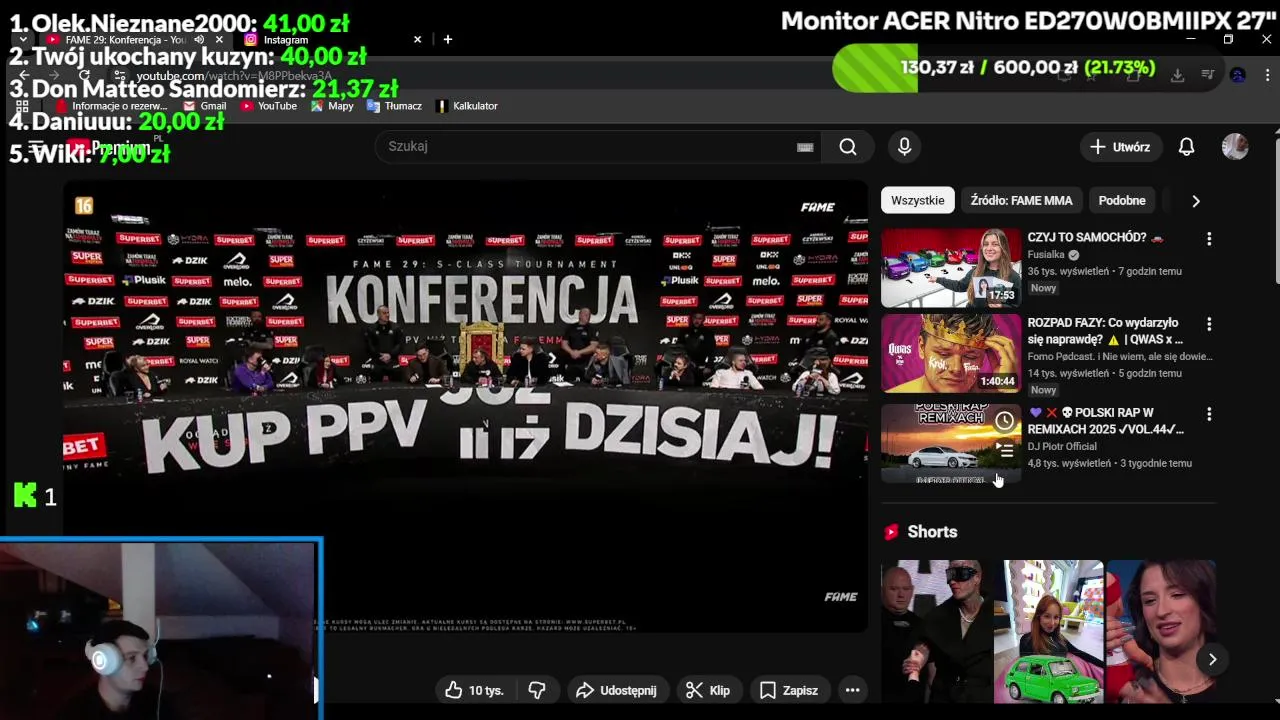Click the Utwórz create button
Viewport: 1280px width, 720px height.
[1120, 147]
